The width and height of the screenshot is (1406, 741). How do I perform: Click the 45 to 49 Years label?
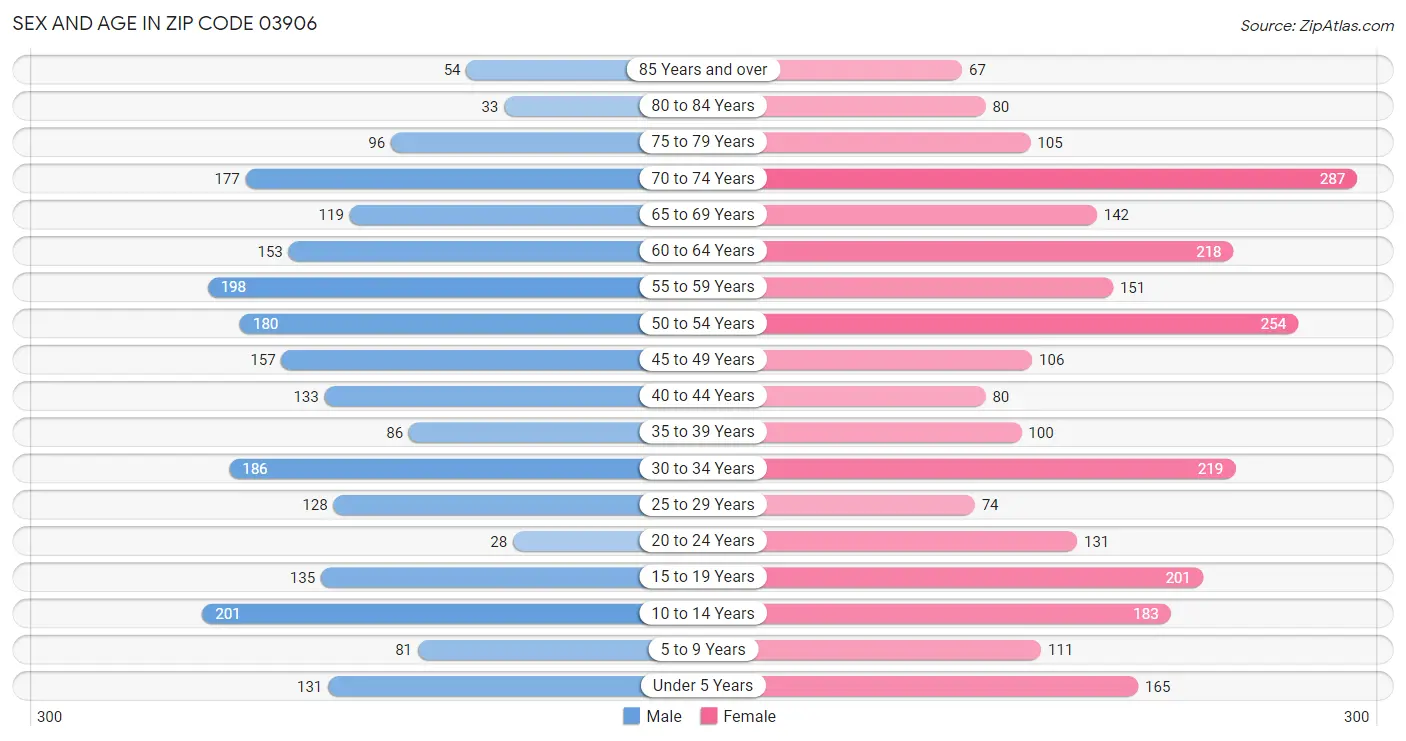pyautogui.click(x=703, y=360)
